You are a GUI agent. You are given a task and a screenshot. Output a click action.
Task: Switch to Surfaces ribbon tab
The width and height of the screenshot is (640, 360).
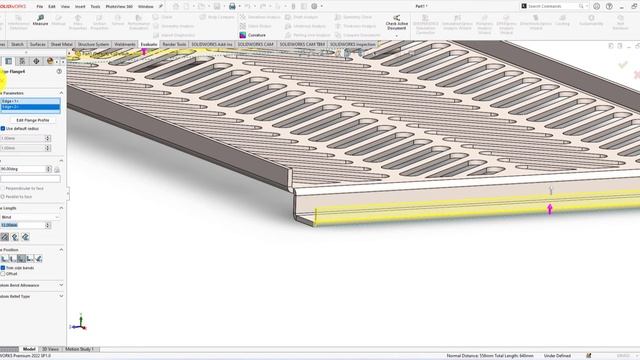pos(38,44)
